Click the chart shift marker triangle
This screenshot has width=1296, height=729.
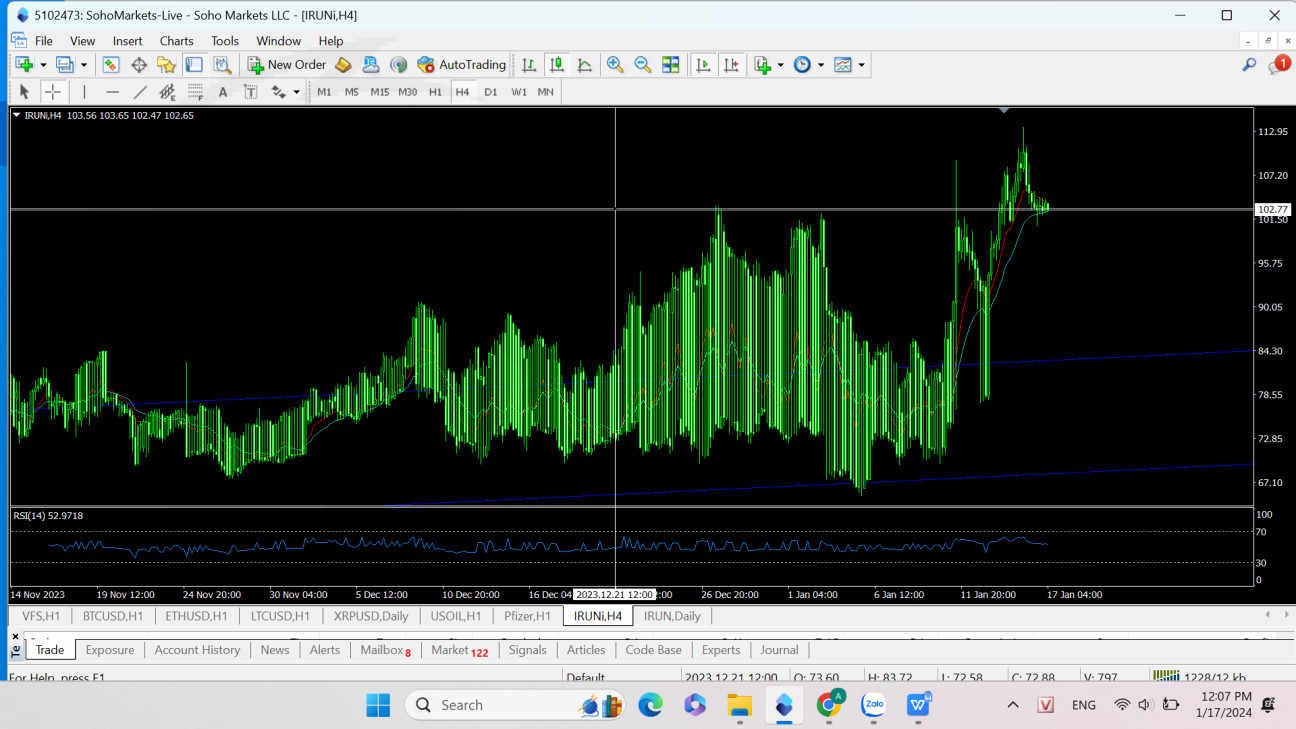1004,110
